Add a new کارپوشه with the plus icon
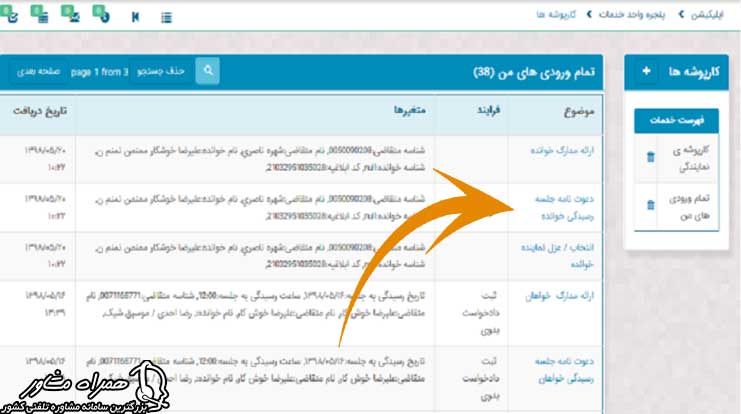741x414 pixels. click(x=646, y=71)
